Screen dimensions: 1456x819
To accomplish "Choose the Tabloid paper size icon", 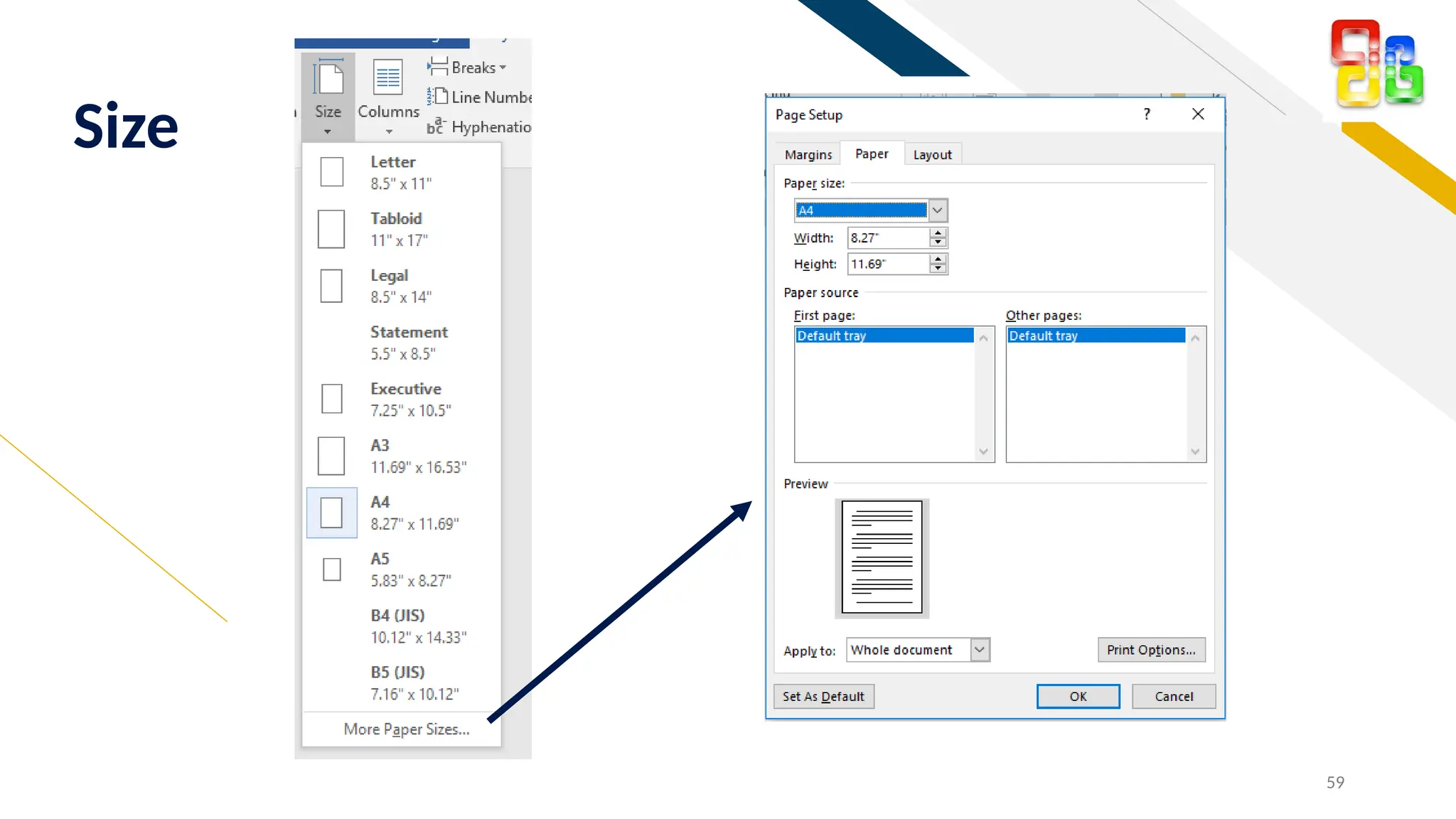I will click(331, 229).
